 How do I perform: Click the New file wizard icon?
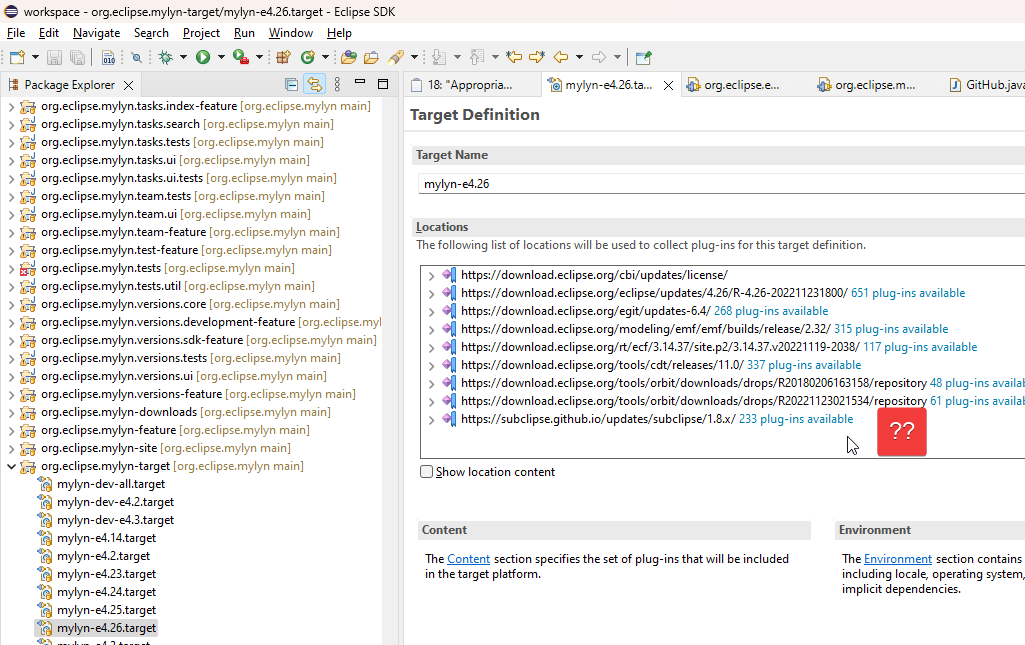pos(17,58)
